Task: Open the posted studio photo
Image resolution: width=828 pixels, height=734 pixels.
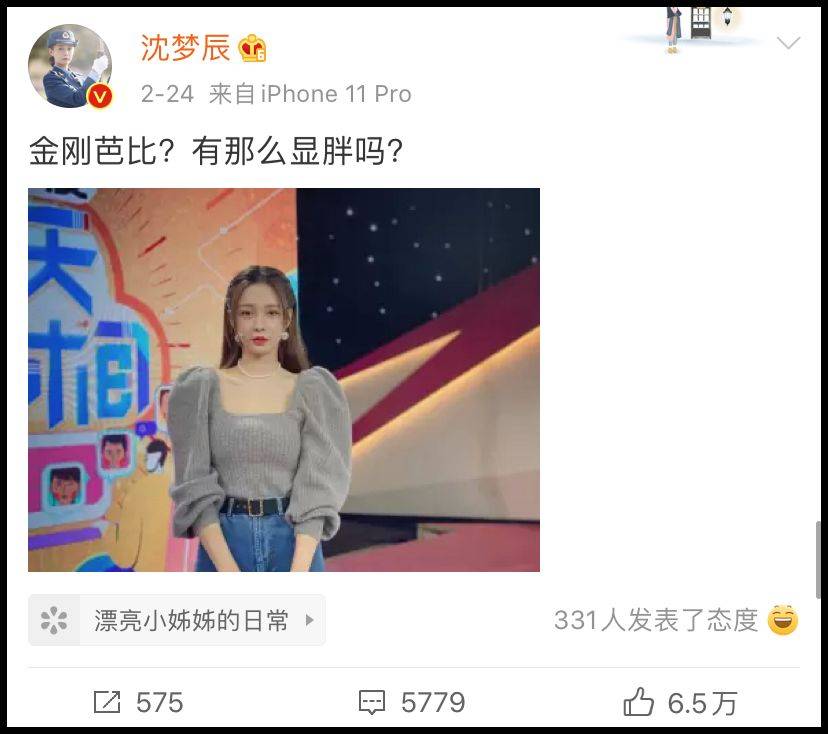Action: point(284,380)
